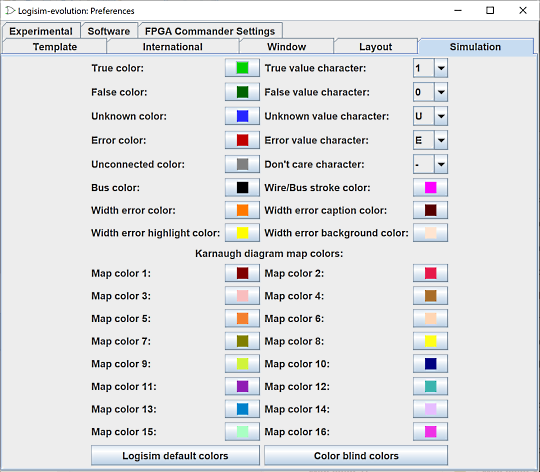Apply Color blind colors

click(356, 455)
